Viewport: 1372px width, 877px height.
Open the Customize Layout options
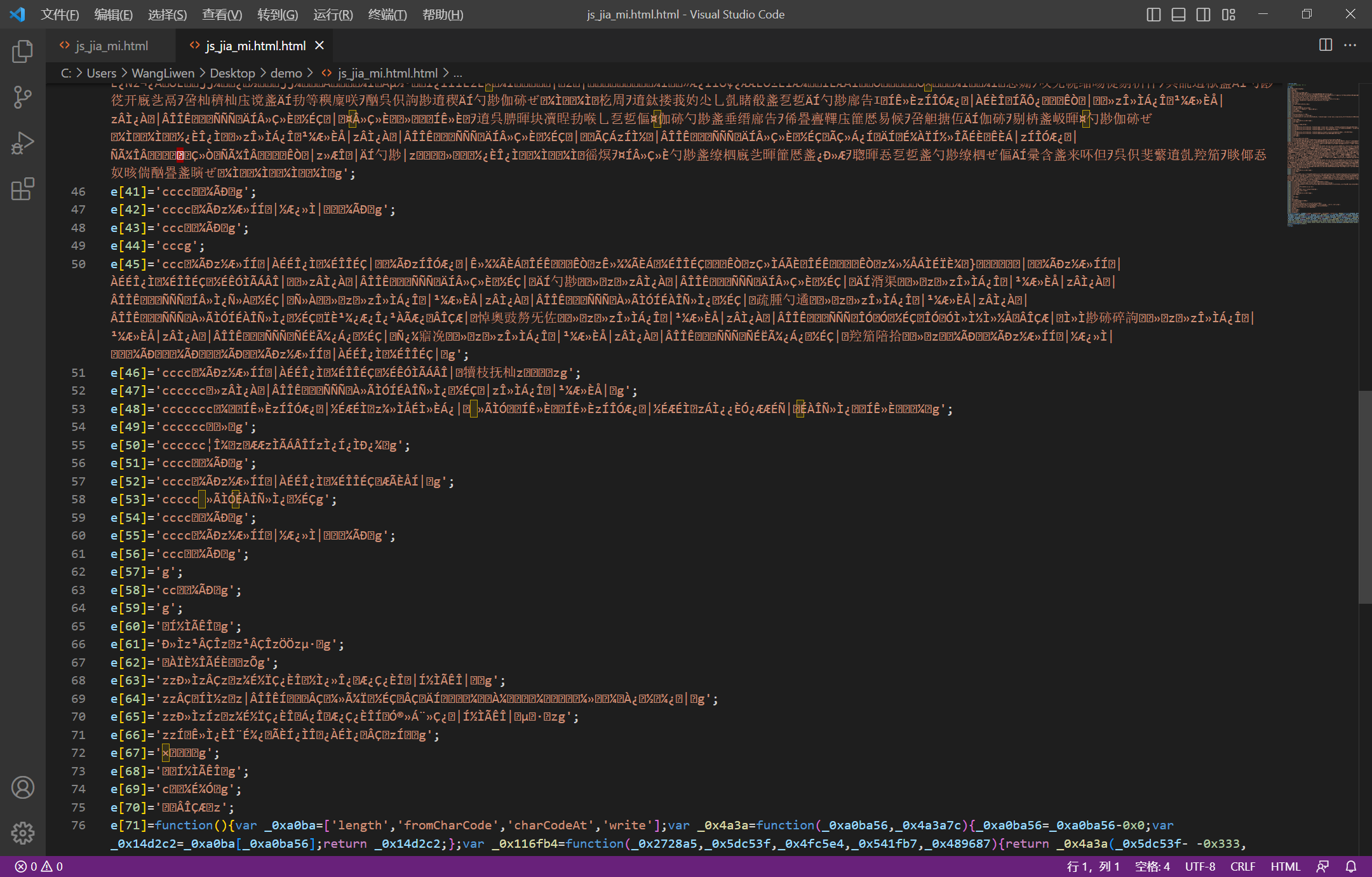pos(1228,14)
